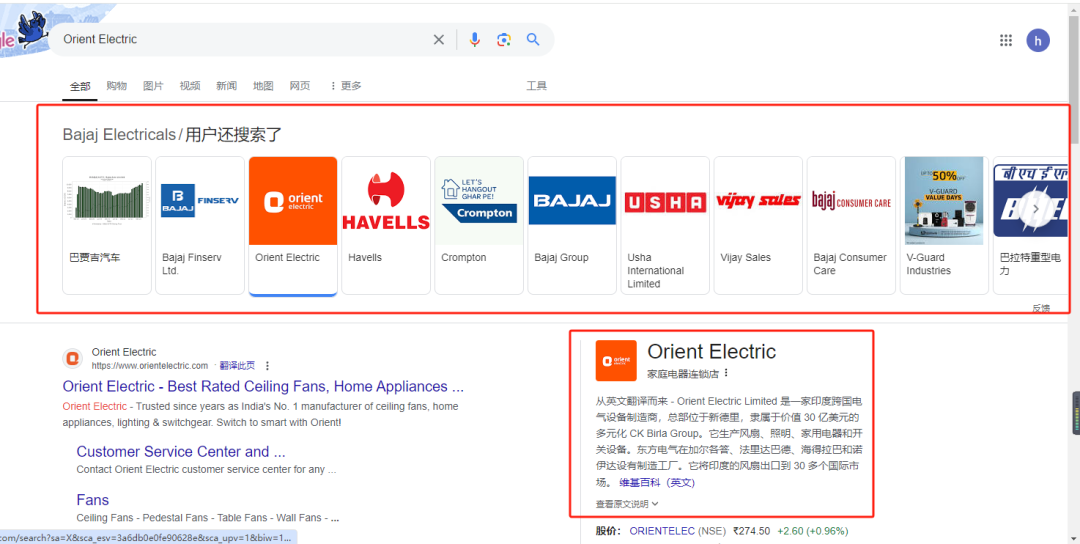Click the (英文) link

(x=680, y=483)
